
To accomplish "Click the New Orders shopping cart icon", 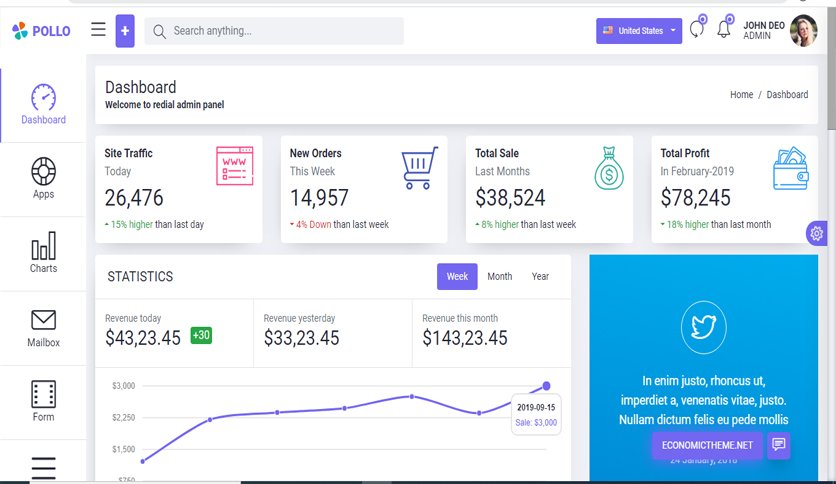I will pos(420,167).
